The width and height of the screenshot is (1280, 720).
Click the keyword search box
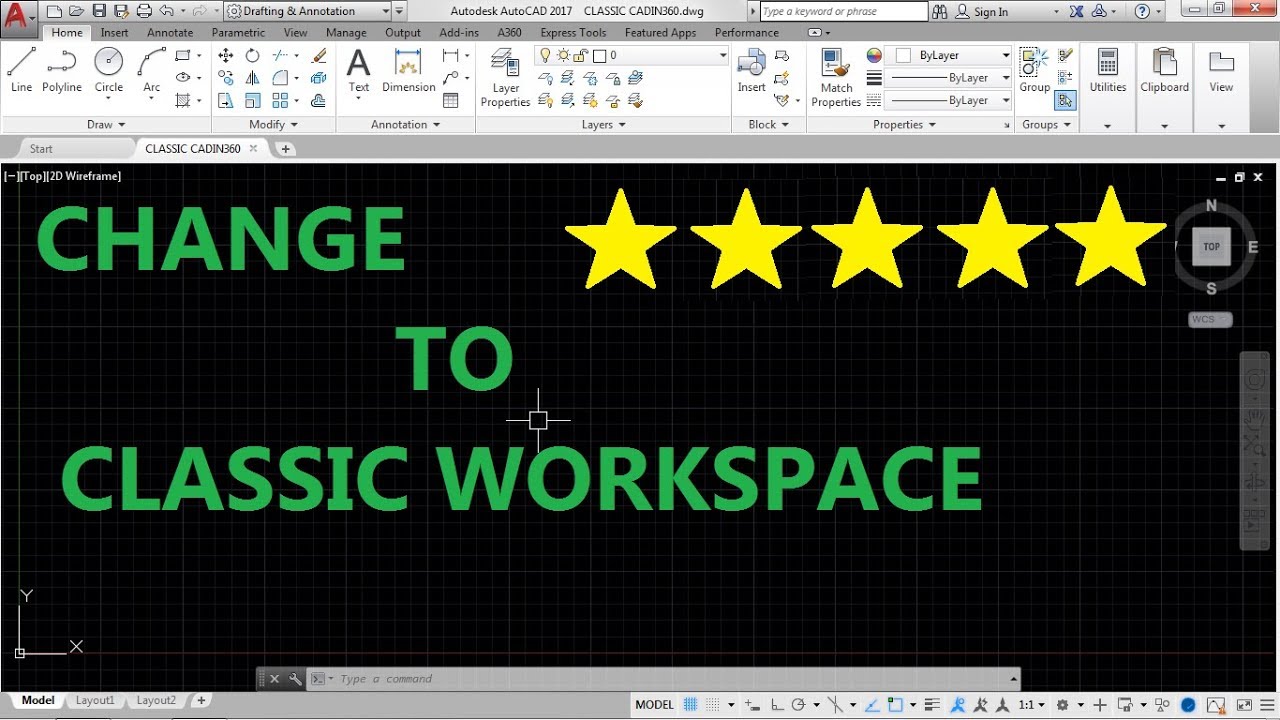(x=843, y=11)
